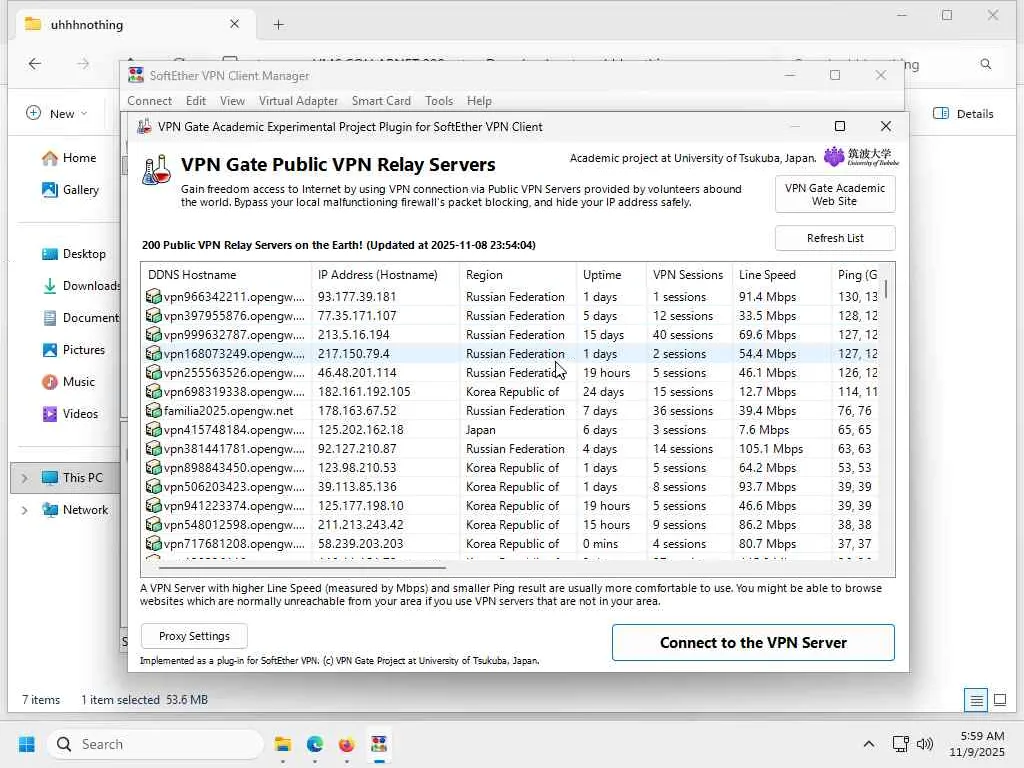1024x768 pixels.
Task: Open the Tools menu
Action: coord(439,101)
